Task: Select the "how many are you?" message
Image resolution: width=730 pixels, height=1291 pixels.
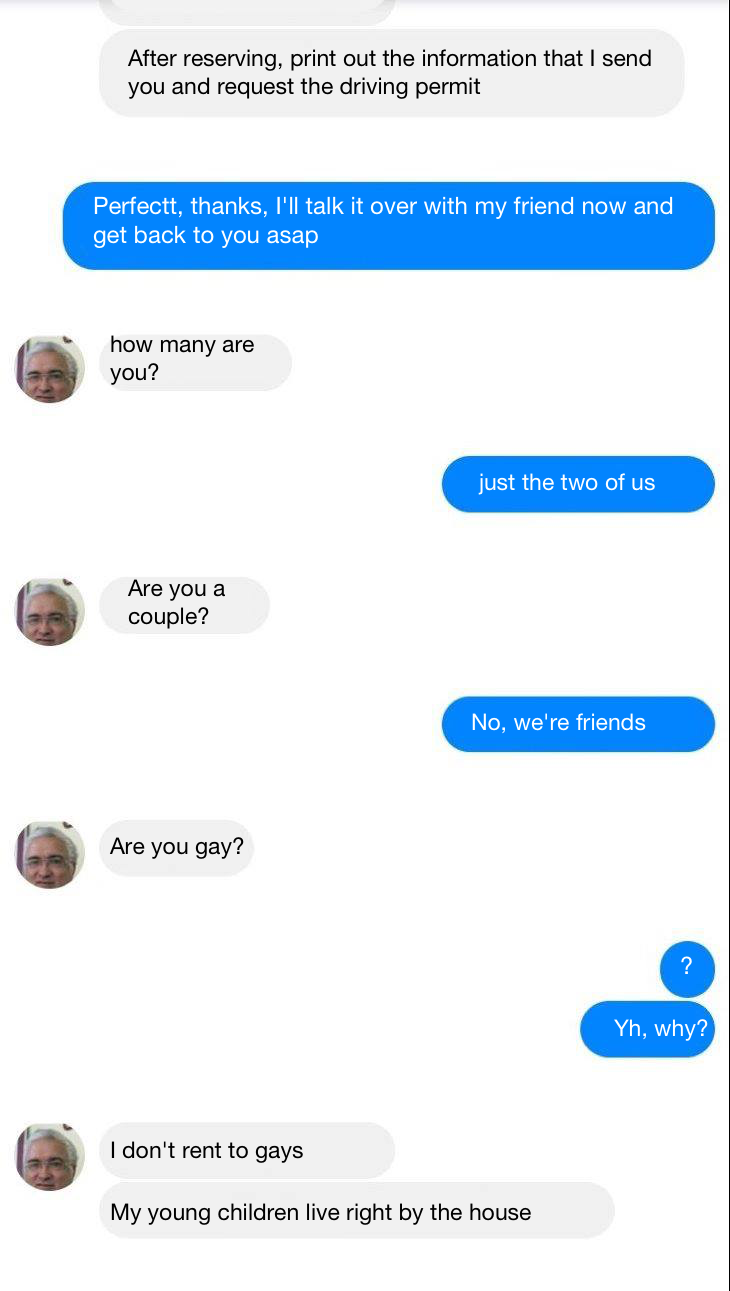Action: click(x=195, y=362)
